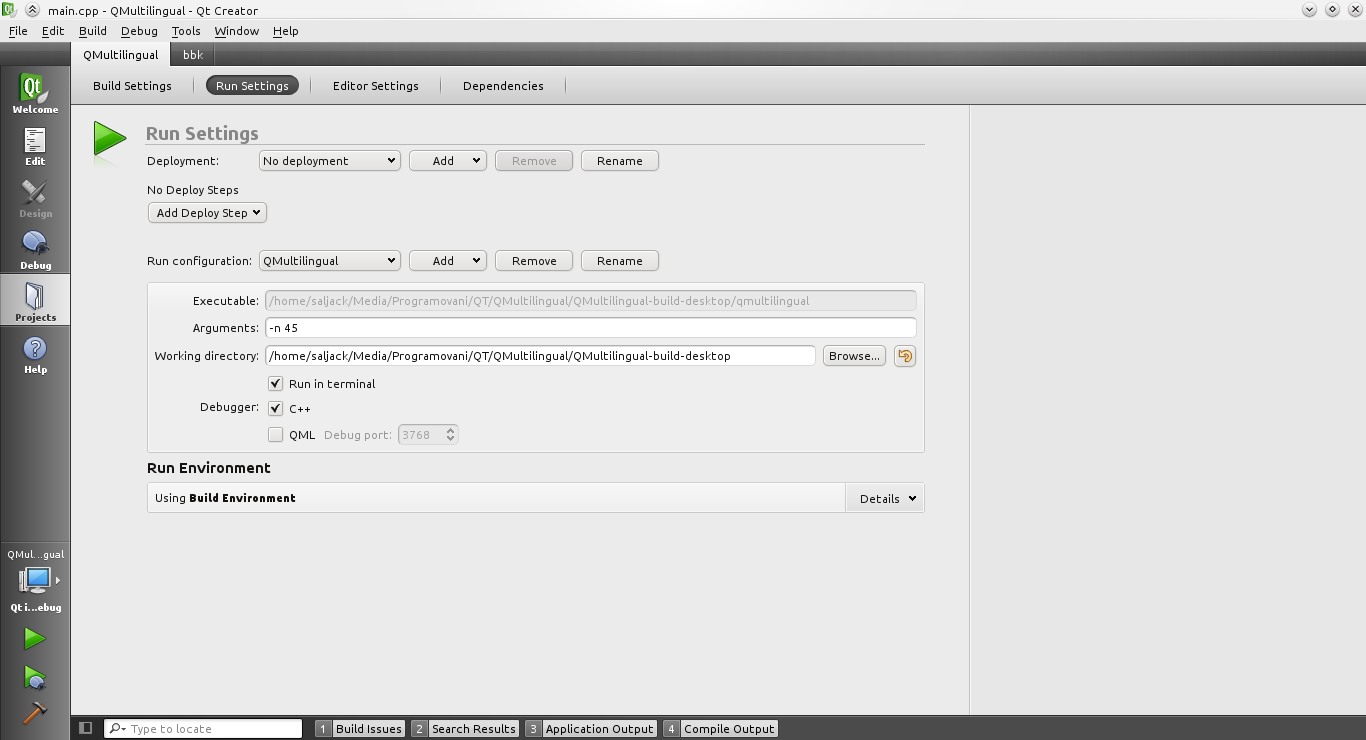Click the large green Run Settings arrow
This screenshot has width=1366, height=740.
[x=110, y=140]
